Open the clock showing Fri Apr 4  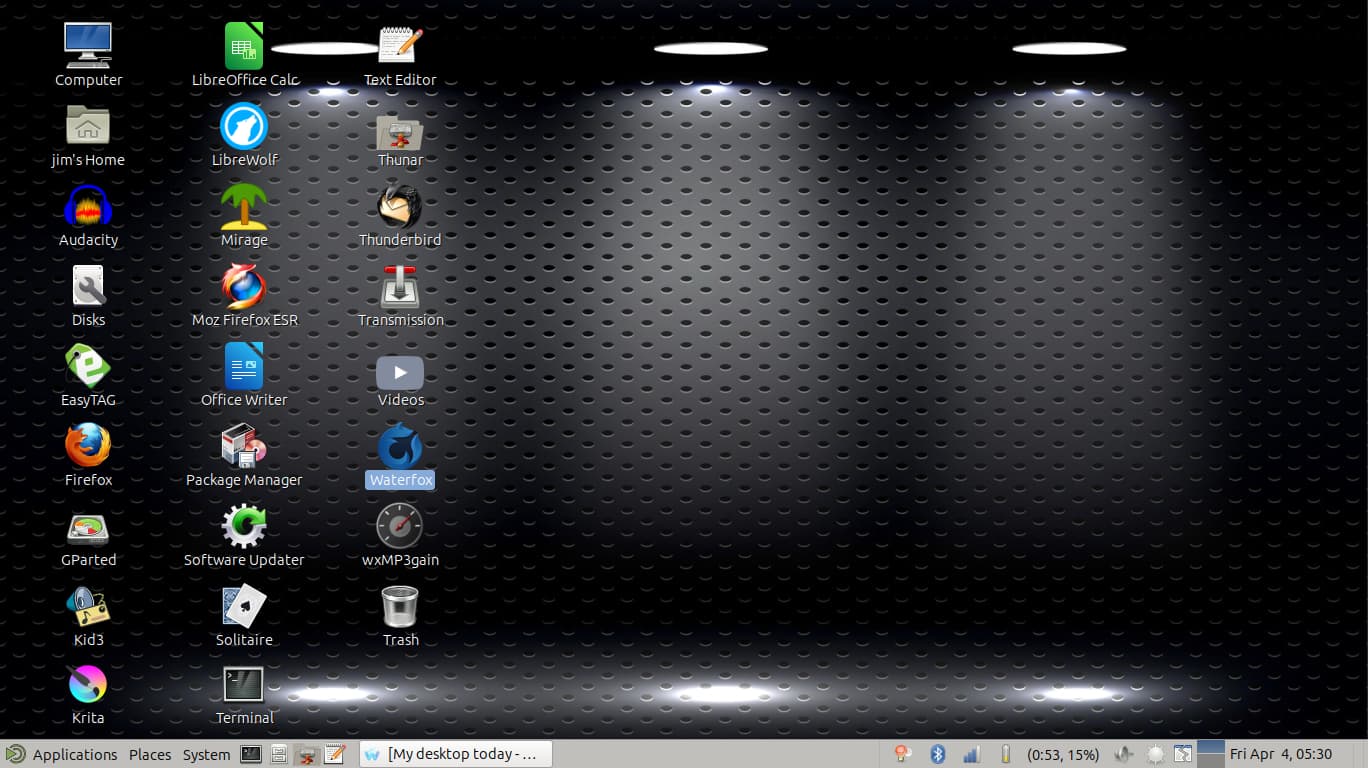[x=1281, y=754]
